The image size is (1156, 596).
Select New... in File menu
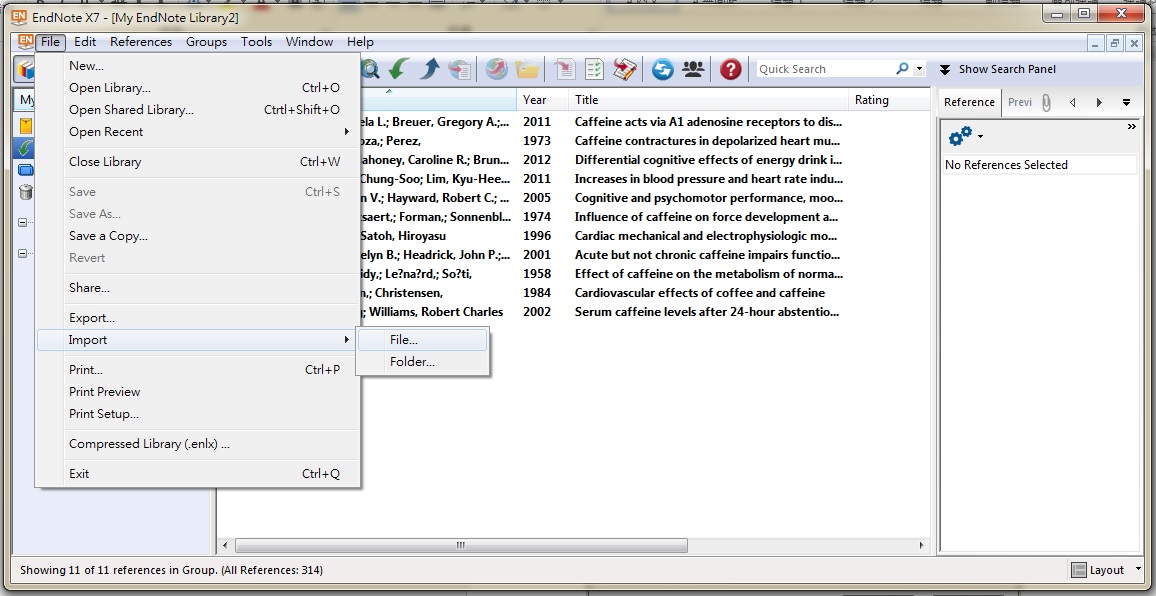tap(199, 66)
